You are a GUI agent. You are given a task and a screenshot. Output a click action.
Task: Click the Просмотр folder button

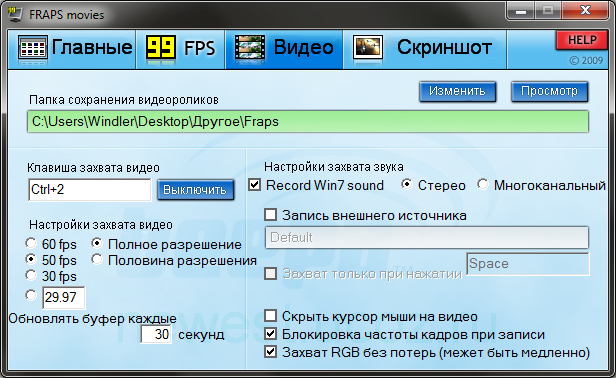tap(549, 92)
